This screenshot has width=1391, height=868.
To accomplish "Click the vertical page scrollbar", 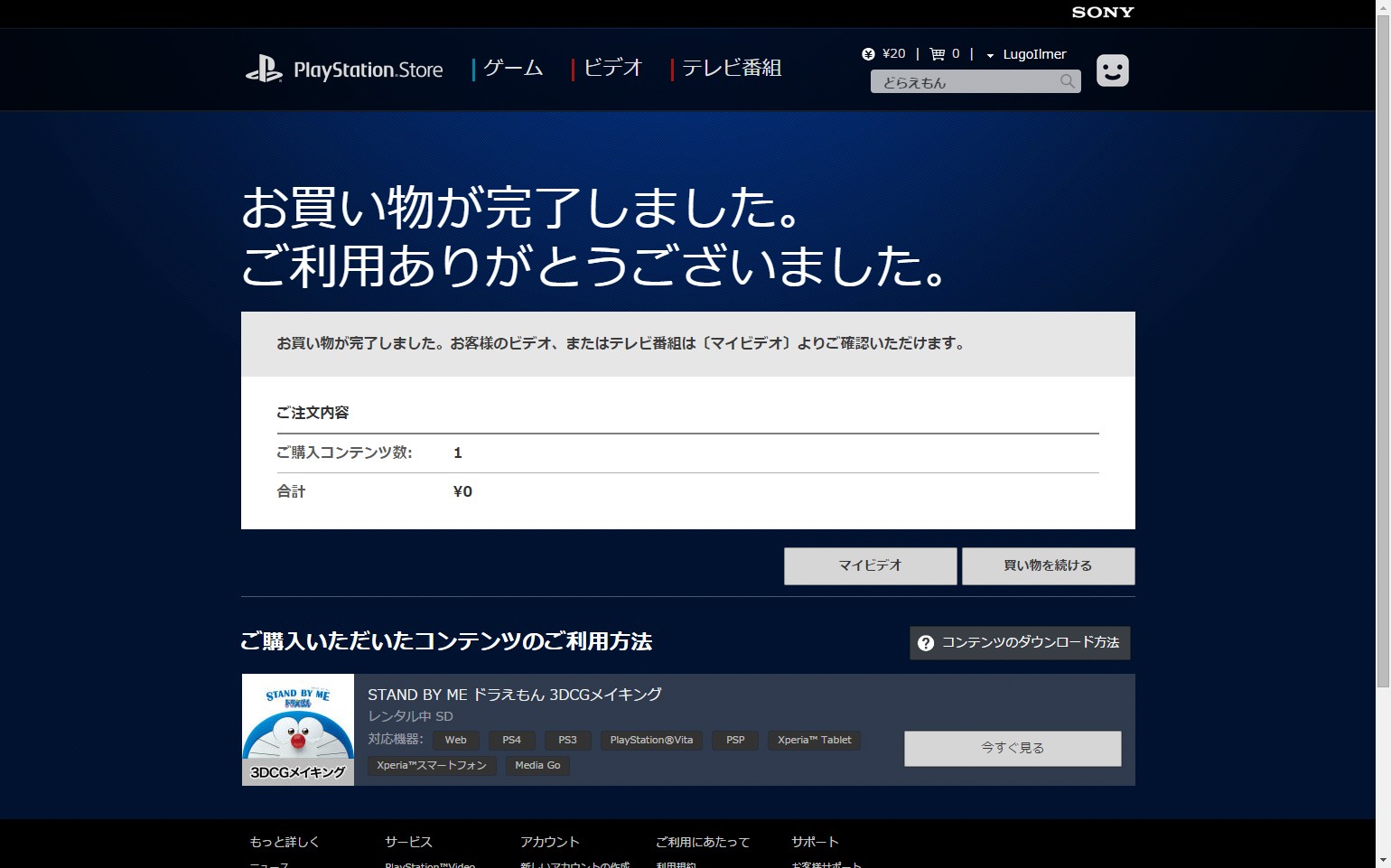I will coord(1383,350).
